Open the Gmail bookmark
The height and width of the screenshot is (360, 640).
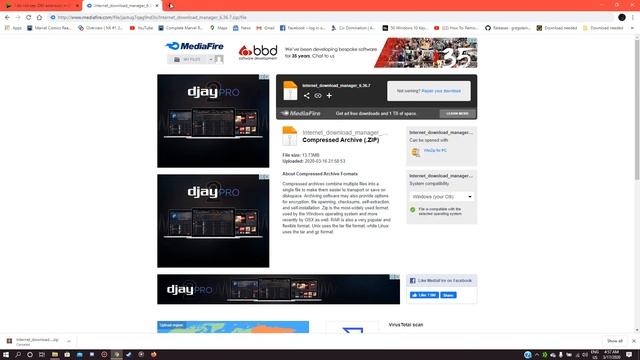[265, 28]
